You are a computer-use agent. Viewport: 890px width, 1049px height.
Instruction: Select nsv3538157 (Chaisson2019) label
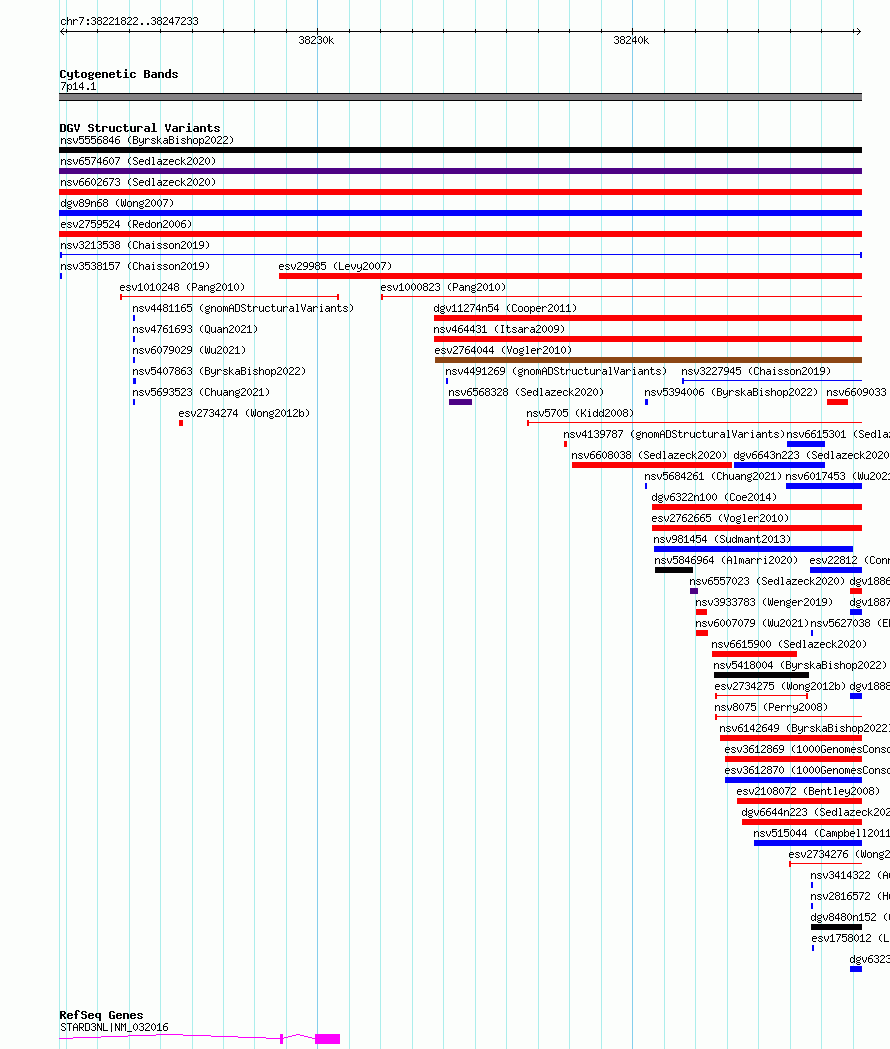(x=135, y=266)
